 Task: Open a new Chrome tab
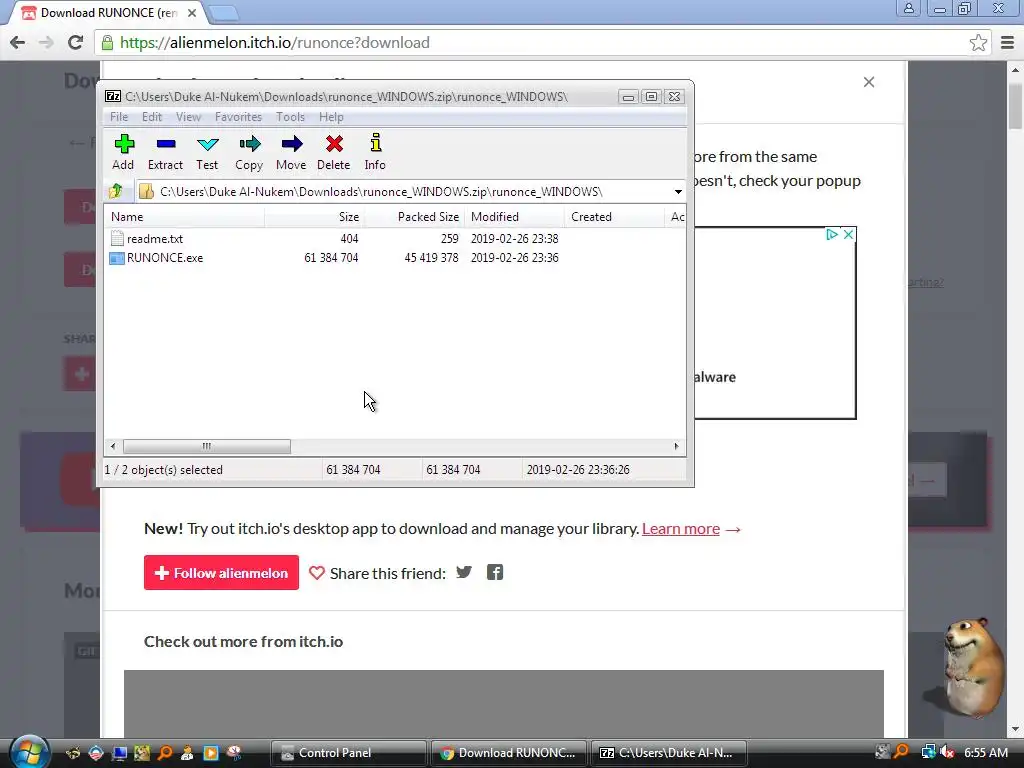point(224,12)
